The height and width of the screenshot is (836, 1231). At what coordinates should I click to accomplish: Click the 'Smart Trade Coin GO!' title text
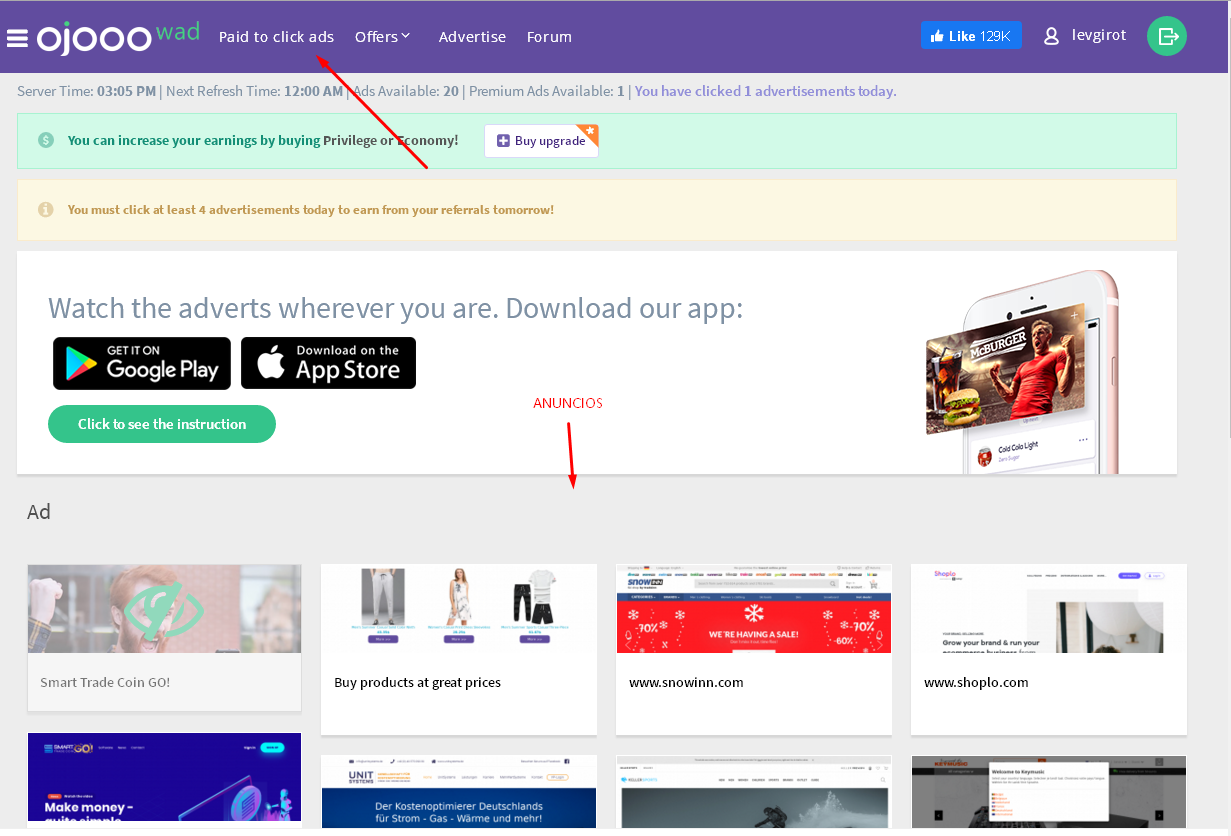(105, 683)
